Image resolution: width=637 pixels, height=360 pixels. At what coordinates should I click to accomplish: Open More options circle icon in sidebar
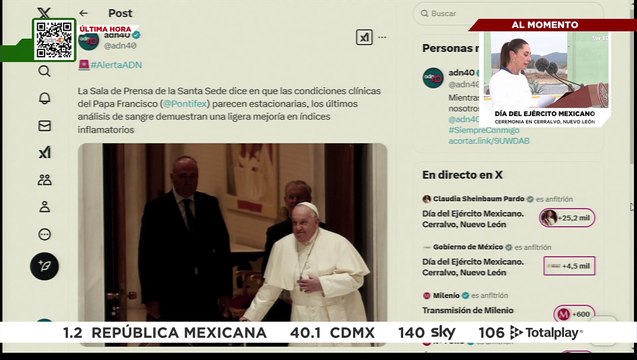click(x=44, y=234)
